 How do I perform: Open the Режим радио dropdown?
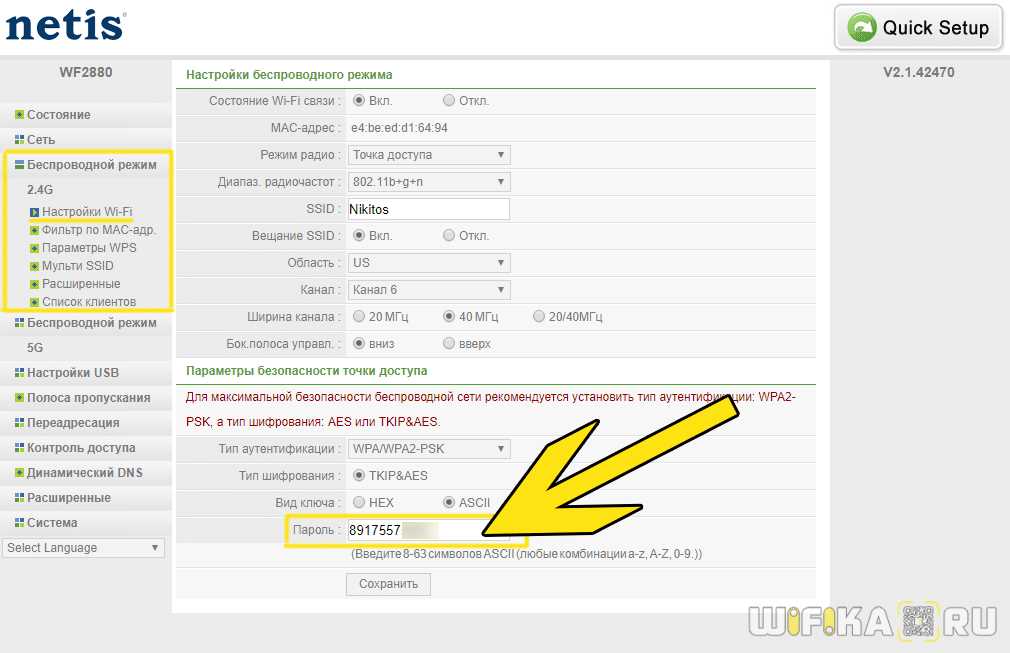click(429, 155)
